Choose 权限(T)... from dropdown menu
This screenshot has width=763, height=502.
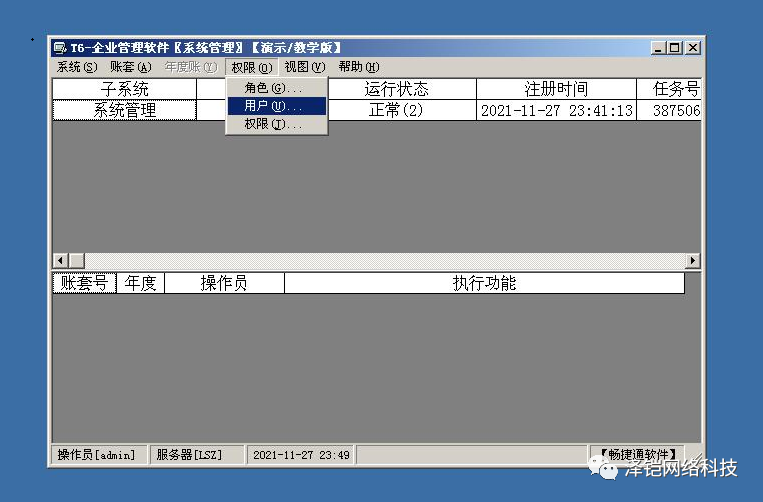277,124
